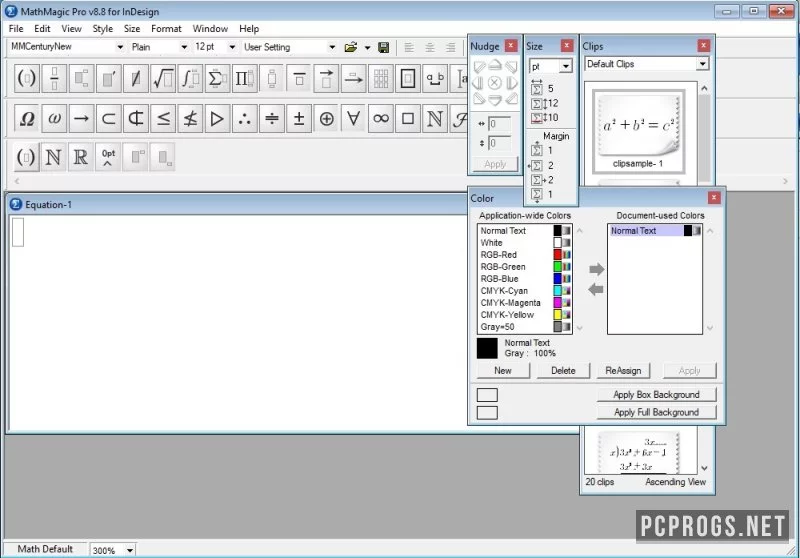Open the View menu
Viewport: 800px width, 558px height.
(71, 29)
